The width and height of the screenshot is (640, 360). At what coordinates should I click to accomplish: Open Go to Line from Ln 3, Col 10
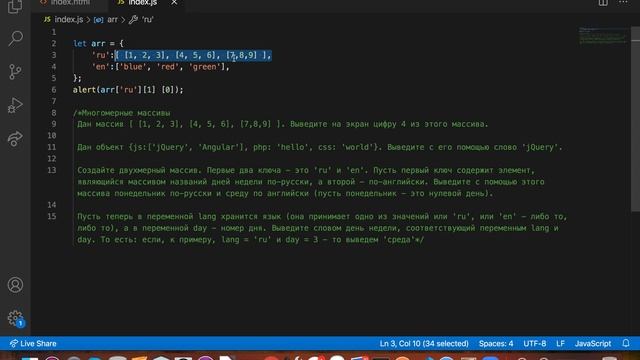424,344
